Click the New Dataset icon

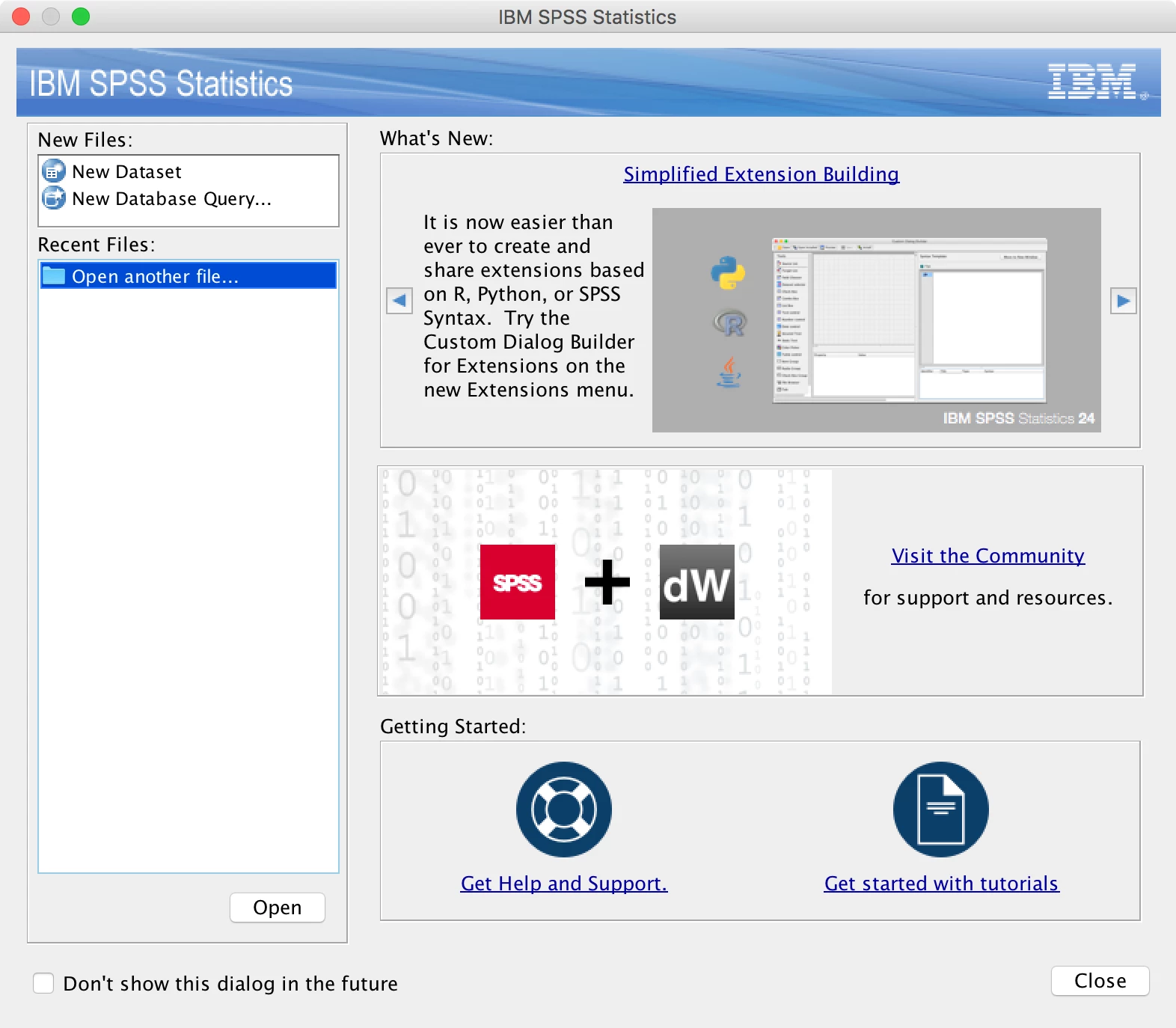pyautogui.click(x=53, y=171)
